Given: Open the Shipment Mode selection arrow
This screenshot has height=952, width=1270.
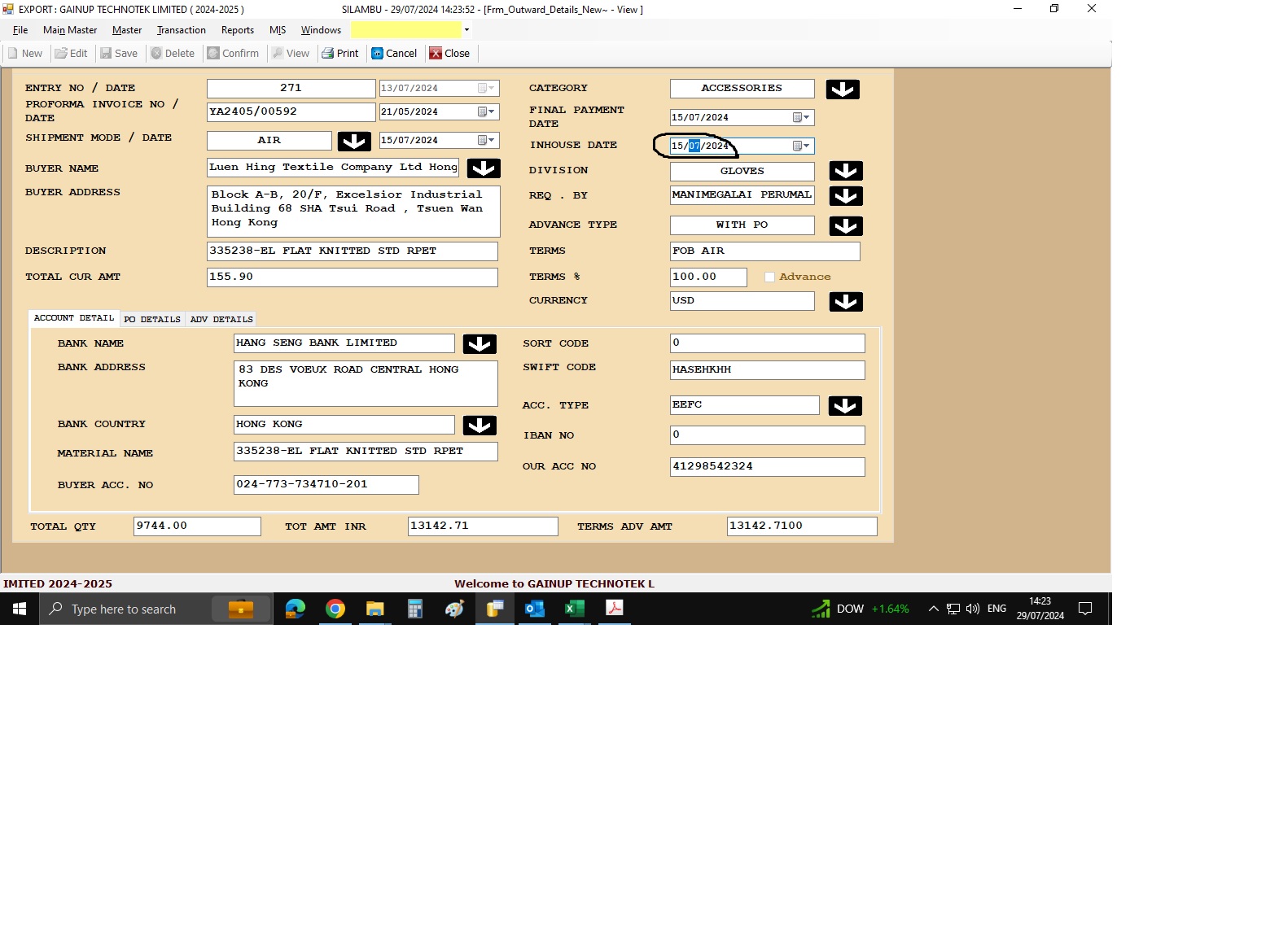Looking at the screenshot, I should click(354, 142).
